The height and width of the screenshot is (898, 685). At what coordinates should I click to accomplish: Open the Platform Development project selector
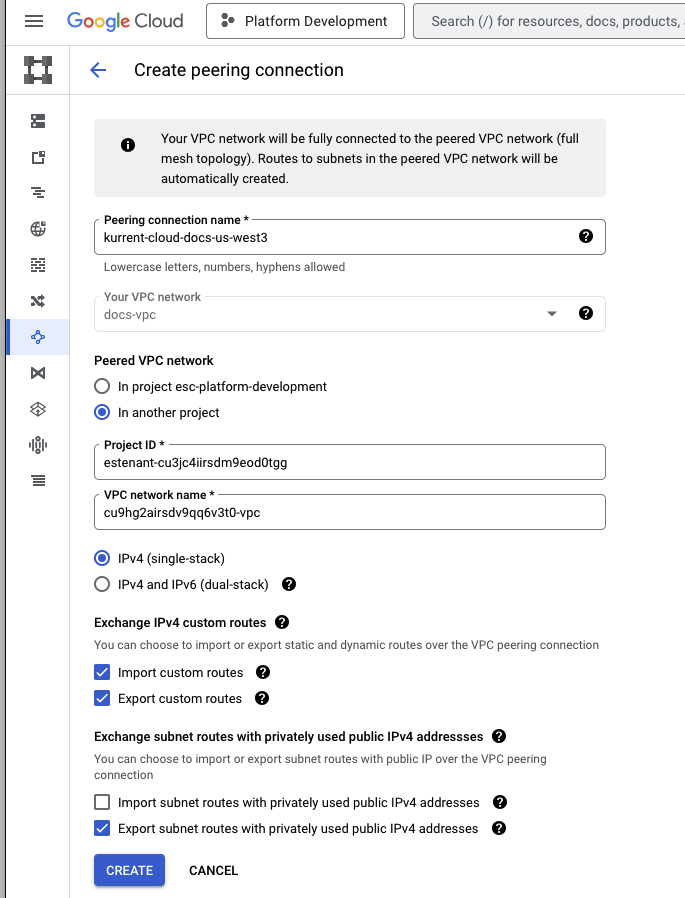click(304, 20)
